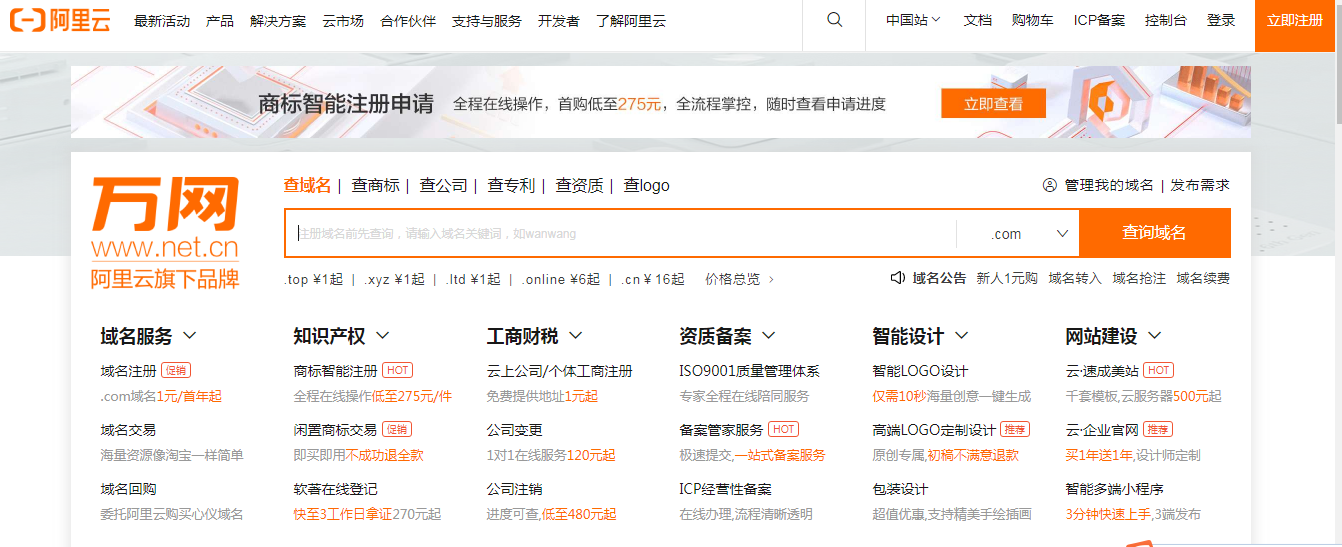The width and height of the screenshot is (1342, 547).
Task: Open the 解决方案 menu
Action: coord(278,21)
